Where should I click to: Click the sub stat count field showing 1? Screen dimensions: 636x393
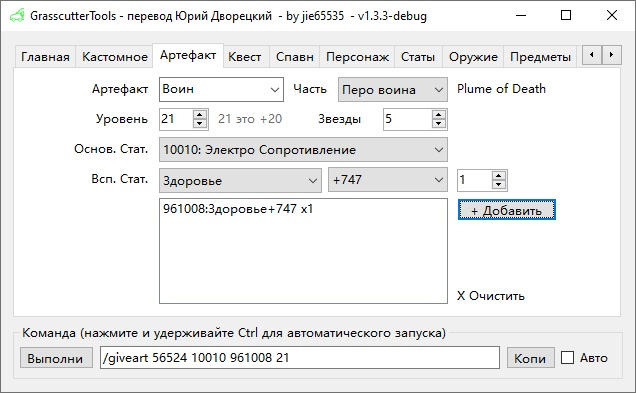point(475,180)
